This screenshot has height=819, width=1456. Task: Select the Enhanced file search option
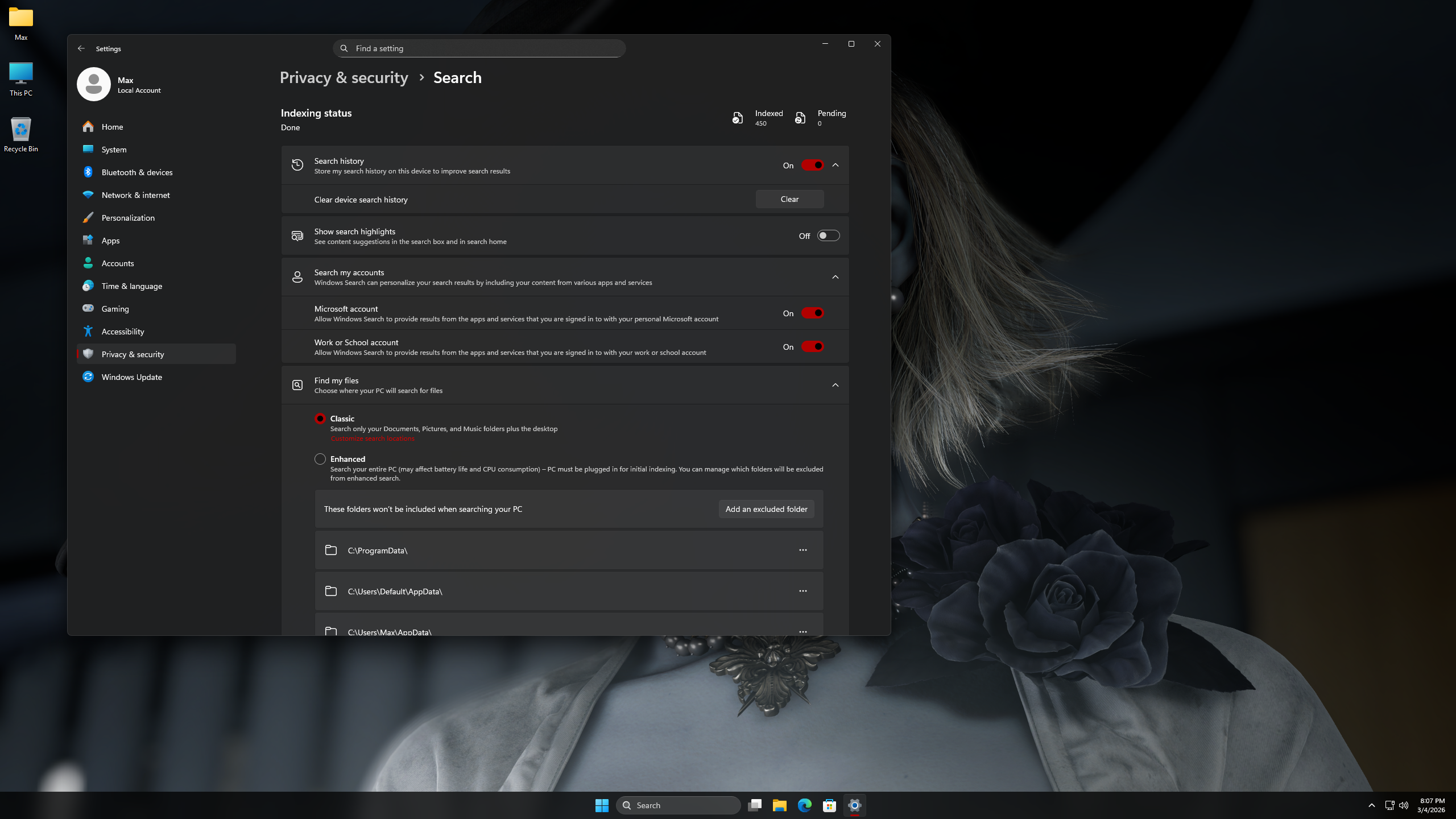coord(320,459)
